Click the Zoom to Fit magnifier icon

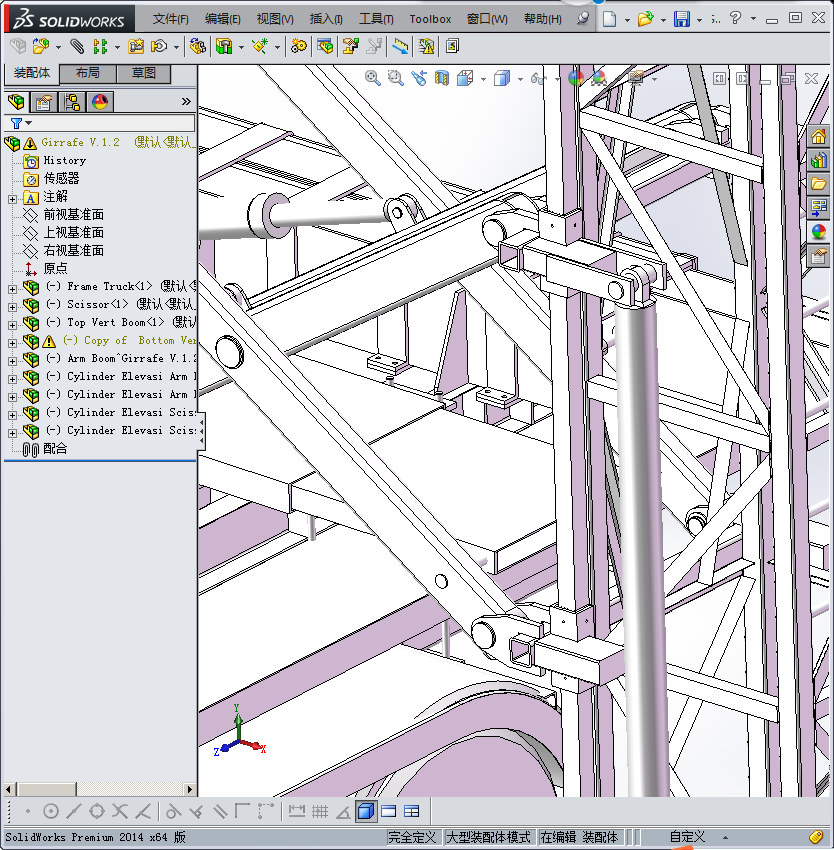373,77
